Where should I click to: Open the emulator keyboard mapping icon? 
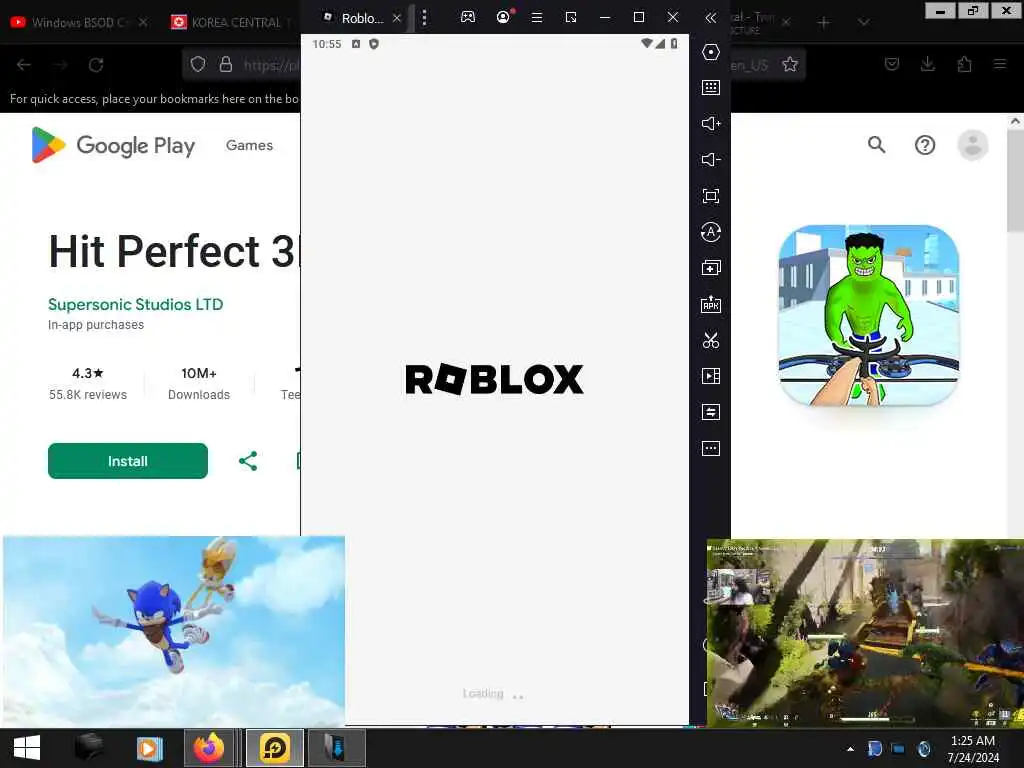[711, 88]
